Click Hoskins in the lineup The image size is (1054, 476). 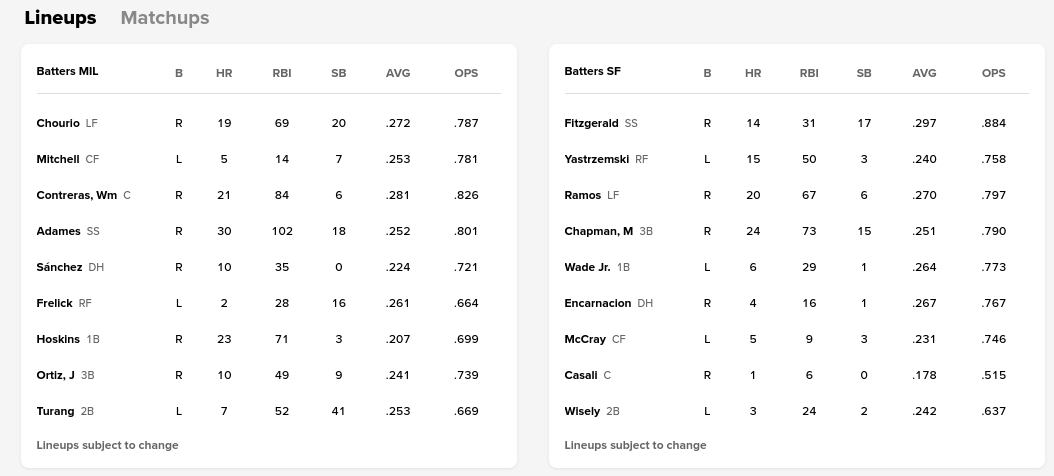coord(58,339)
